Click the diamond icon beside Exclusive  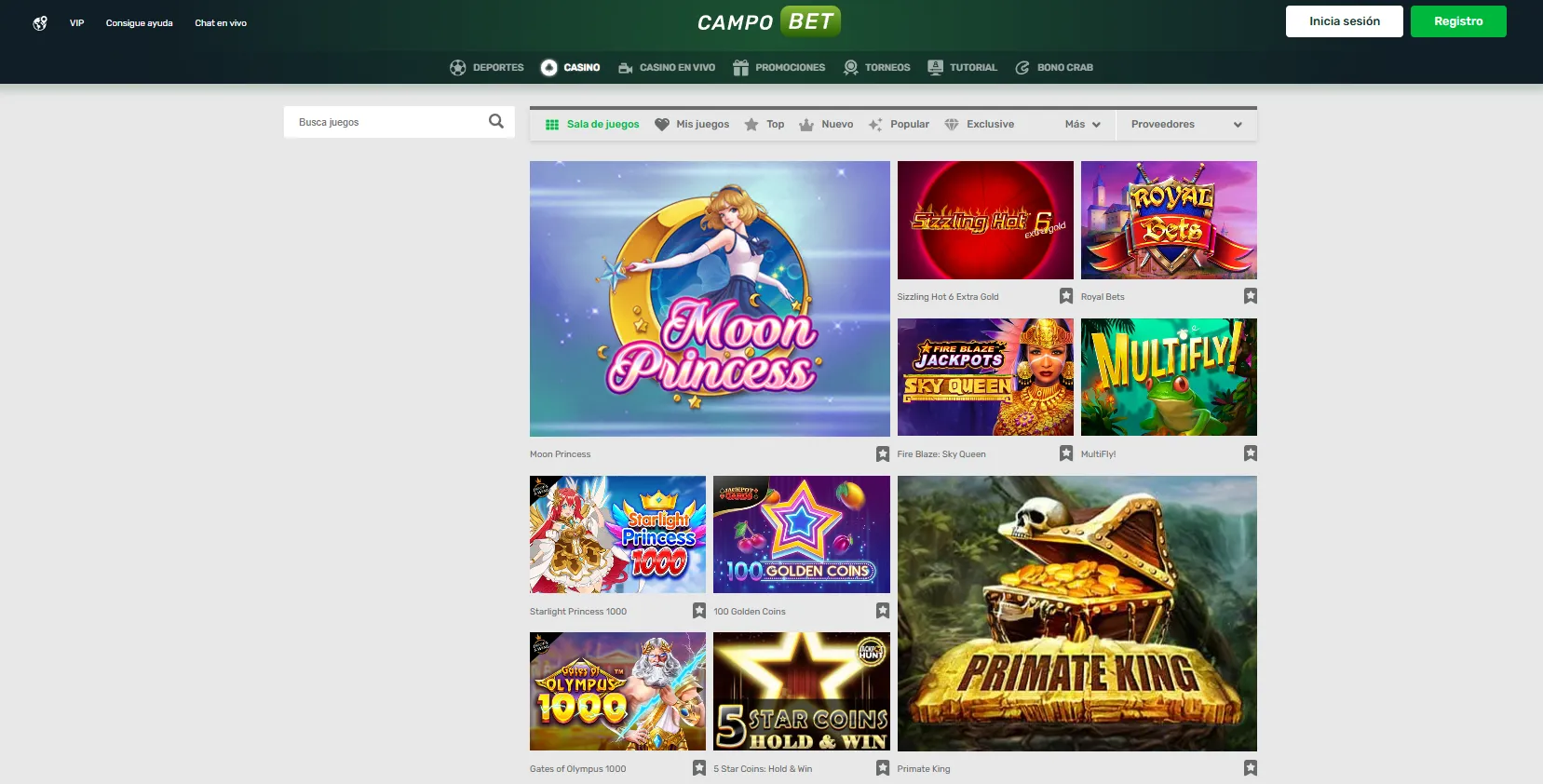pyautogui.click(x=952, y=125)
